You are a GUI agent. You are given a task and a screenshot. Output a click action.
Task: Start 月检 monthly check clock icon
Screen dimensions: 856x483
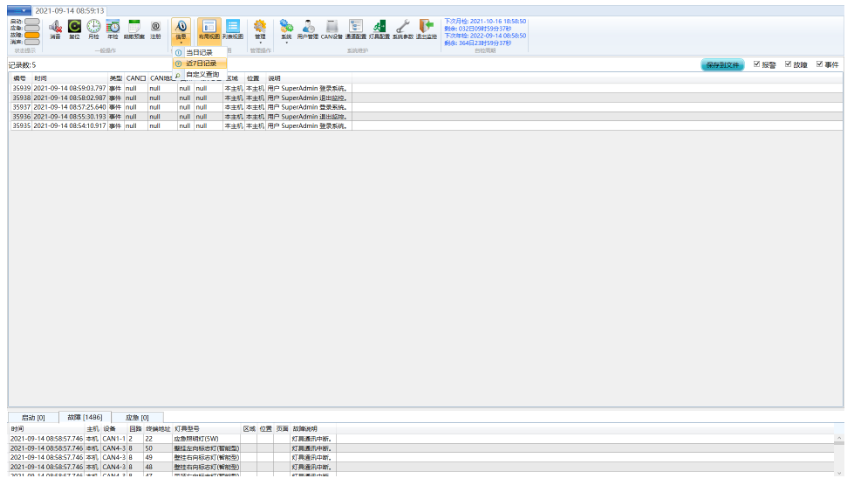click(x=93, y=27)
